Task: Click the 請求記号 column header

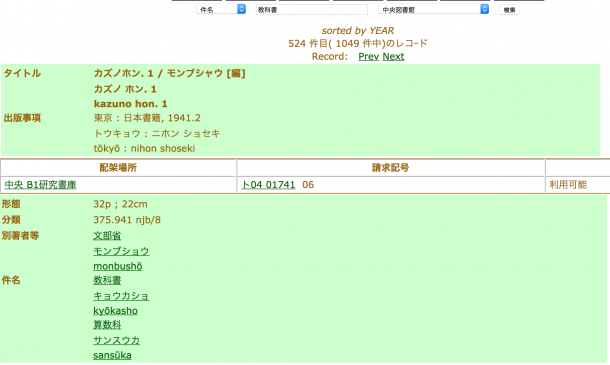Action: click(391, 168)
